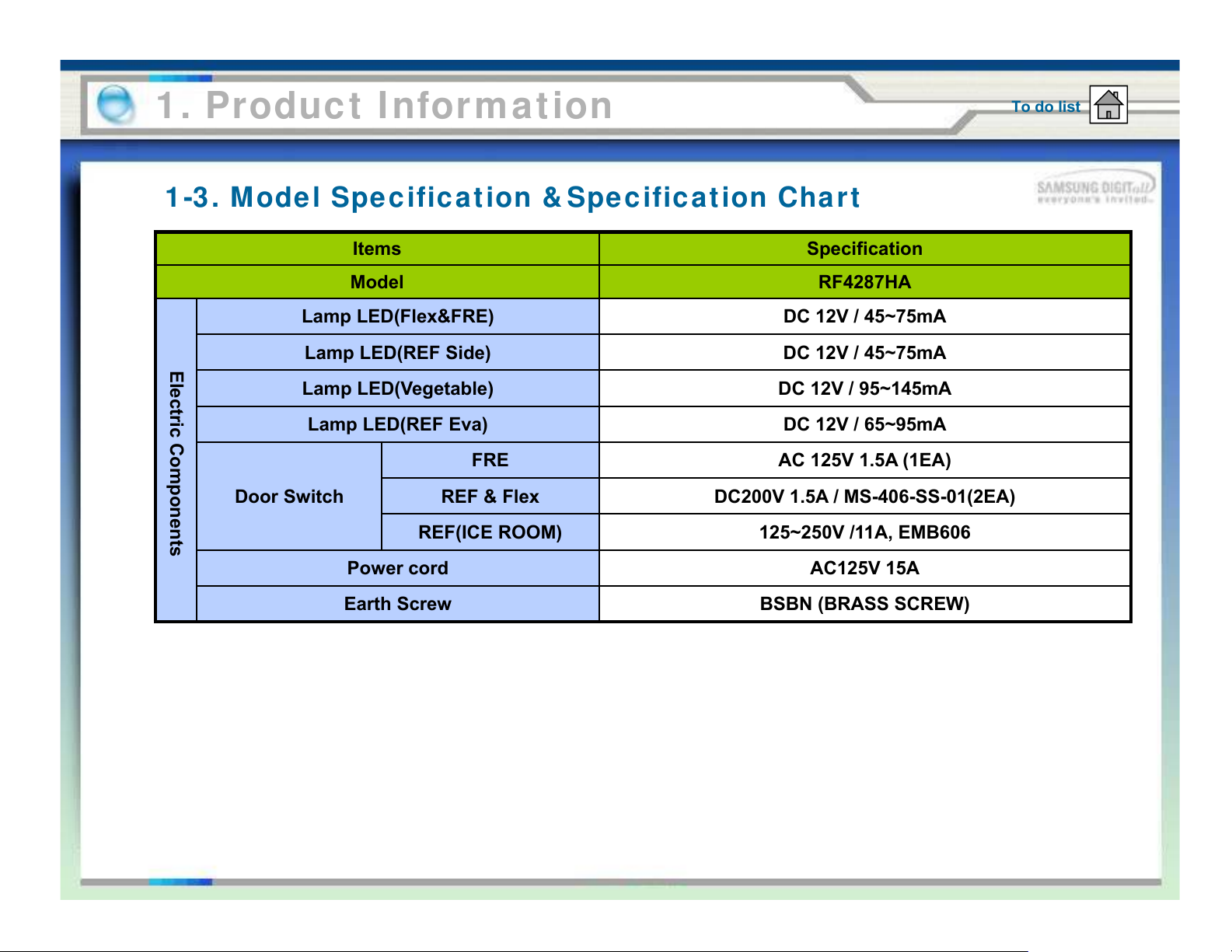The image size is (1232, 952).
Task: Click the vertical 'Electric Components' label
Action: [176, 463]
